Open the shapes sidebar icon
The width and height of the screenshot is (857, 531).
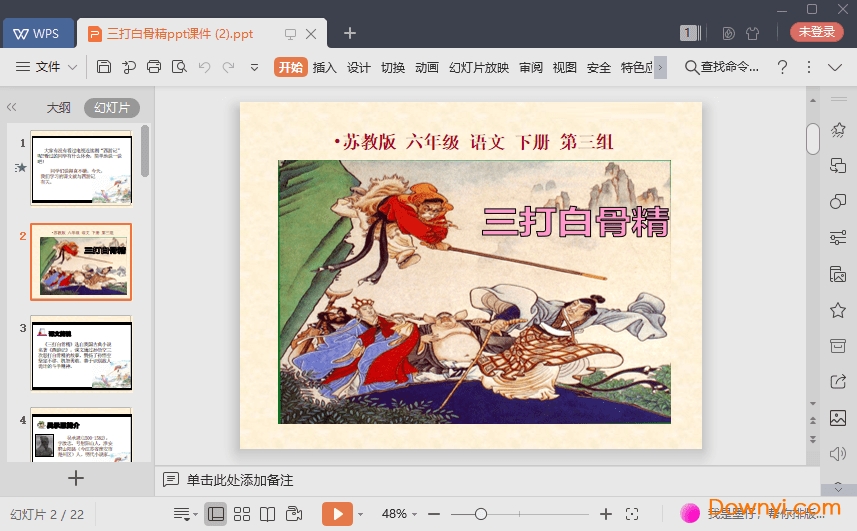[838, 202]
